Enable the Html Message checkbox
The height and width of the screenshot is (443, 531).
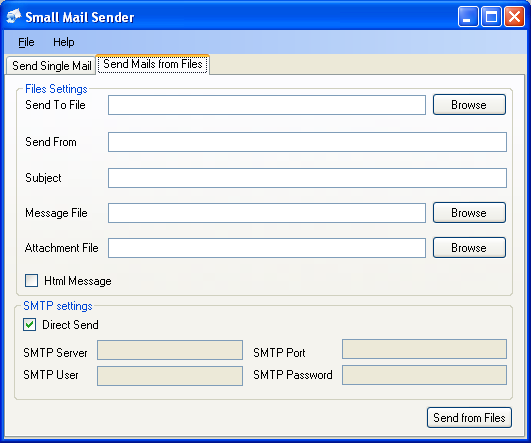pos(31,281)
